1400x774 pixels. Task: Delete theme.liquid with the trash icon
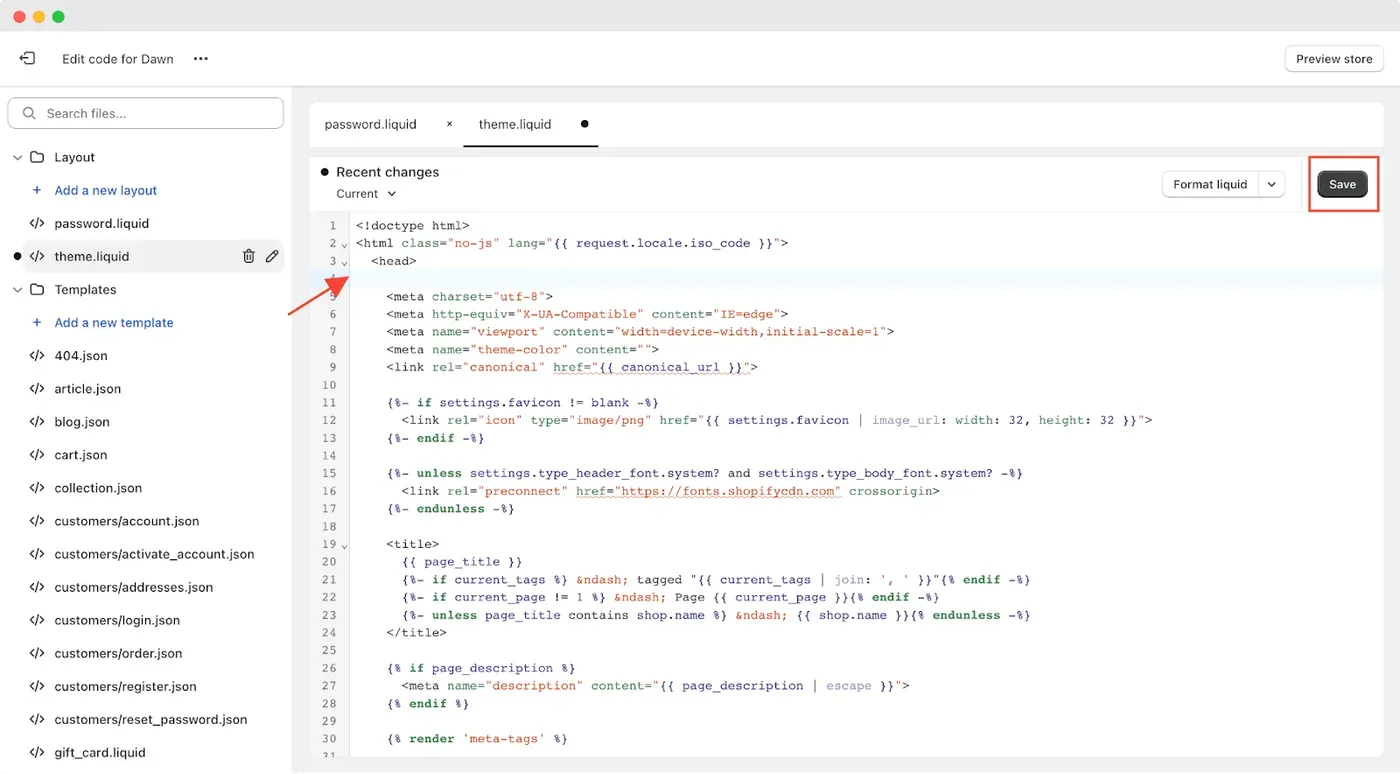(x=249, y=256)
